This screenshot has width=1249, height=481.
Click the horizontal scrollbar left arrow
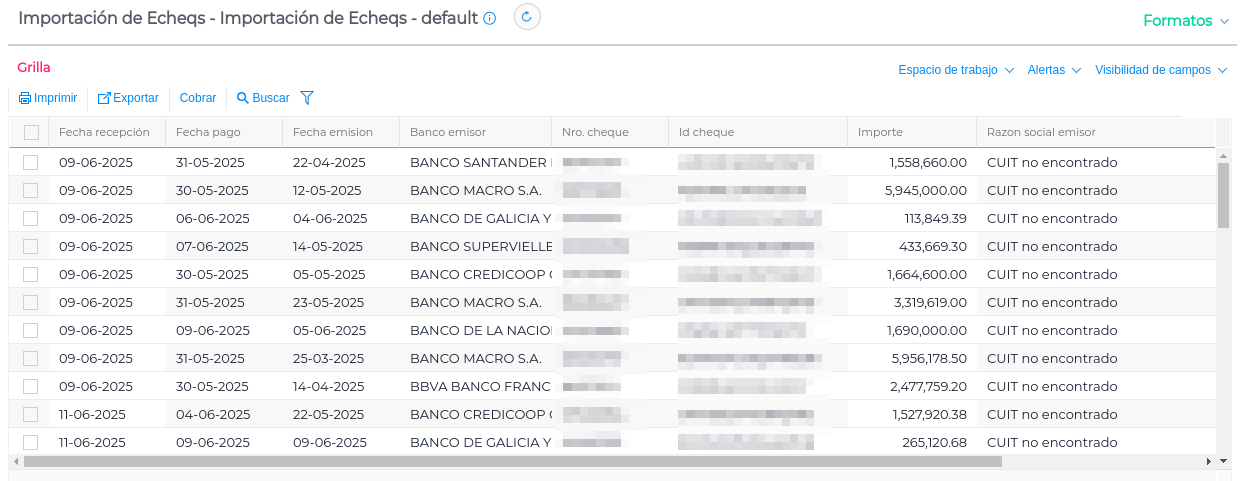pyautogui.click(x=15, y=461)
